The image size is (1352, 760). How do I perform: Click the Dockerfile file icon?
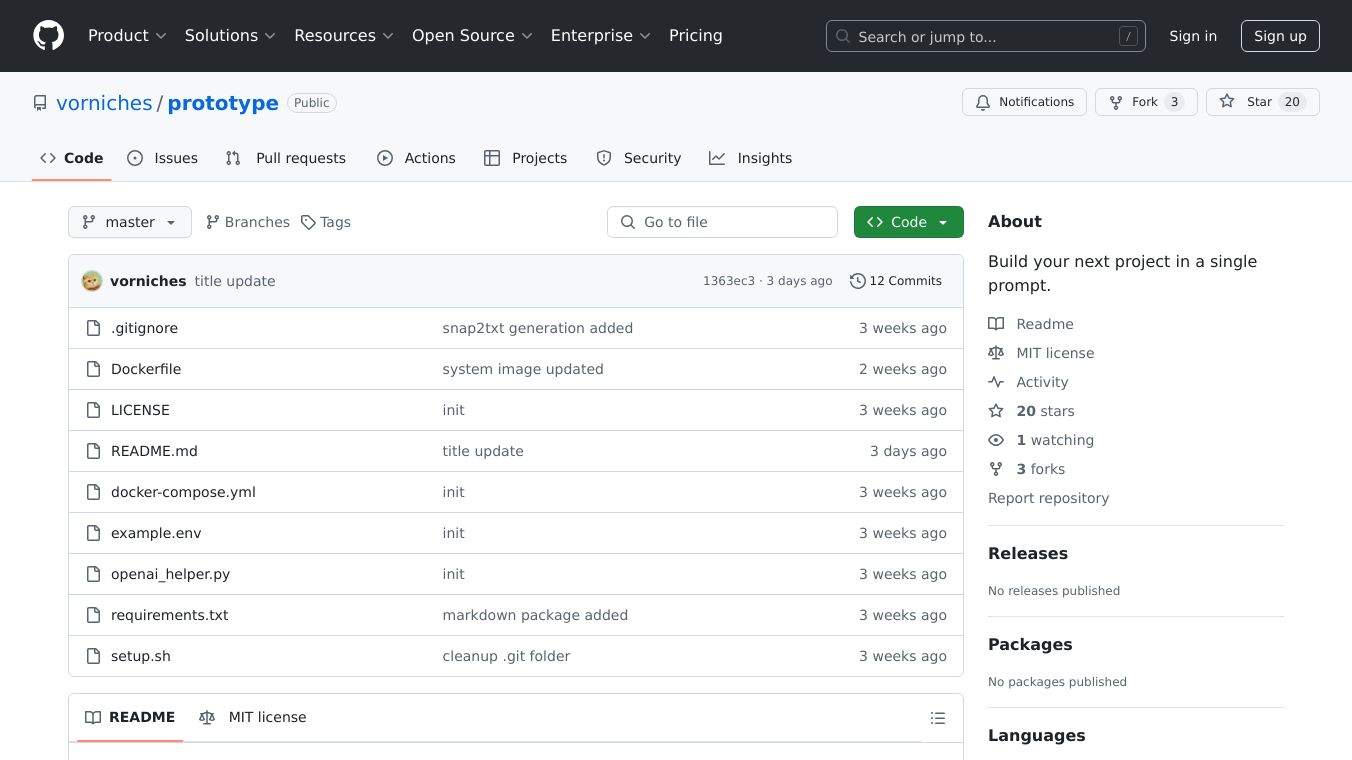coord(94,369)
